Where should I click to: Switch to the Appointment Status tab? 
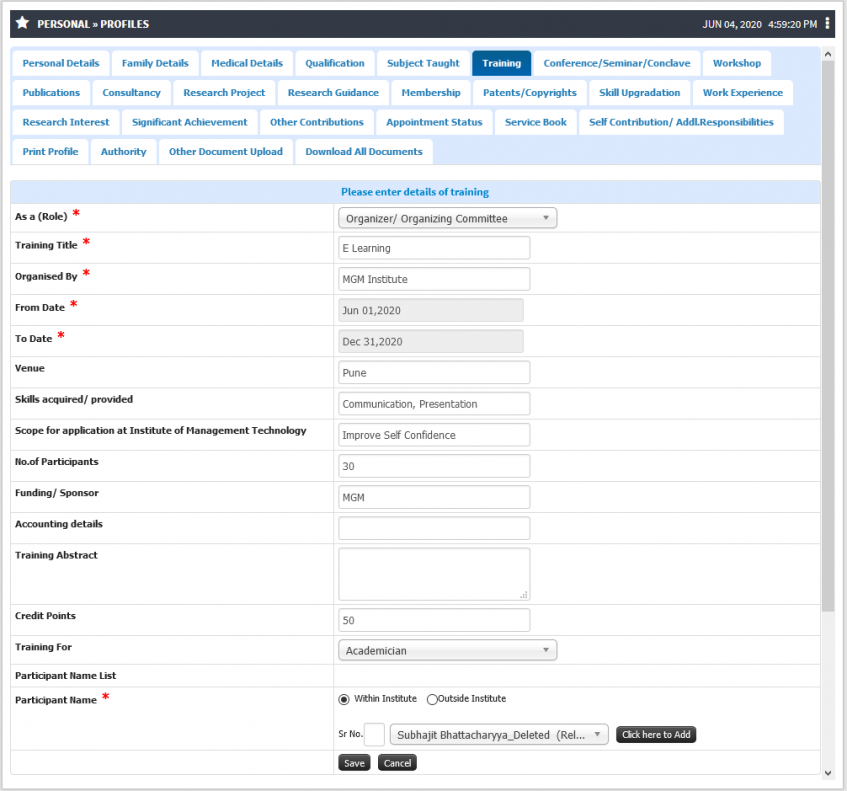pyautogui.click(x=434, y=122)
